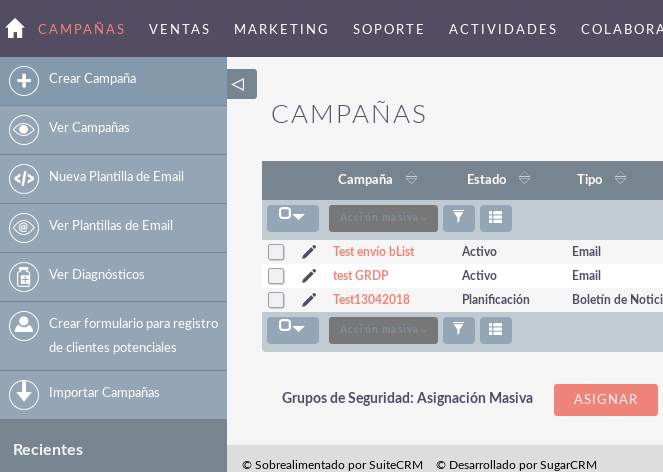Screen dimensions: 663x472
Task: Open the top column chooser list icon
Action: (496, 218)
